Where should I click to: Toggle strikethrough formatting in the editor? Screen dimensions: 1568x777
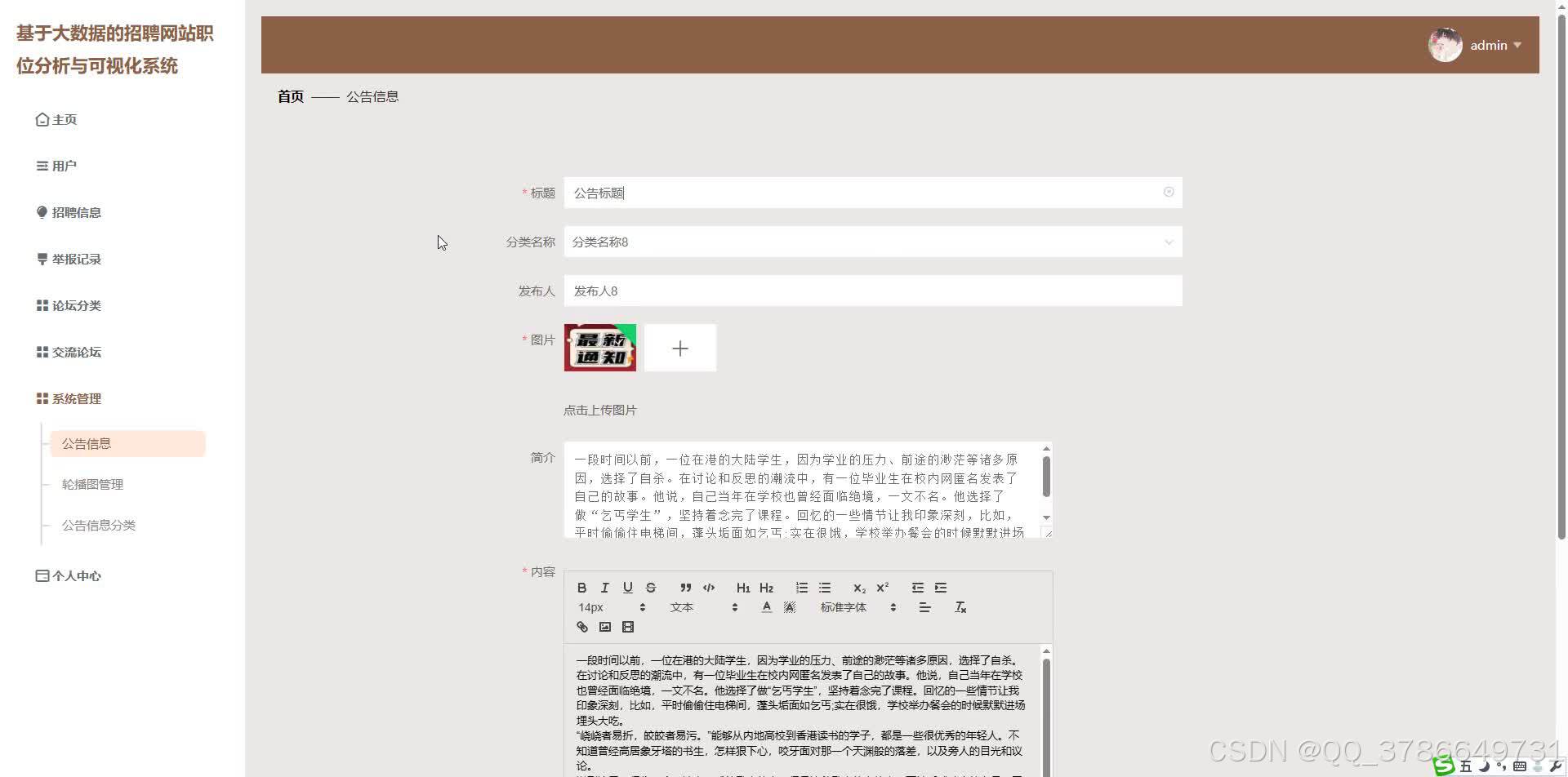[650, 588]
